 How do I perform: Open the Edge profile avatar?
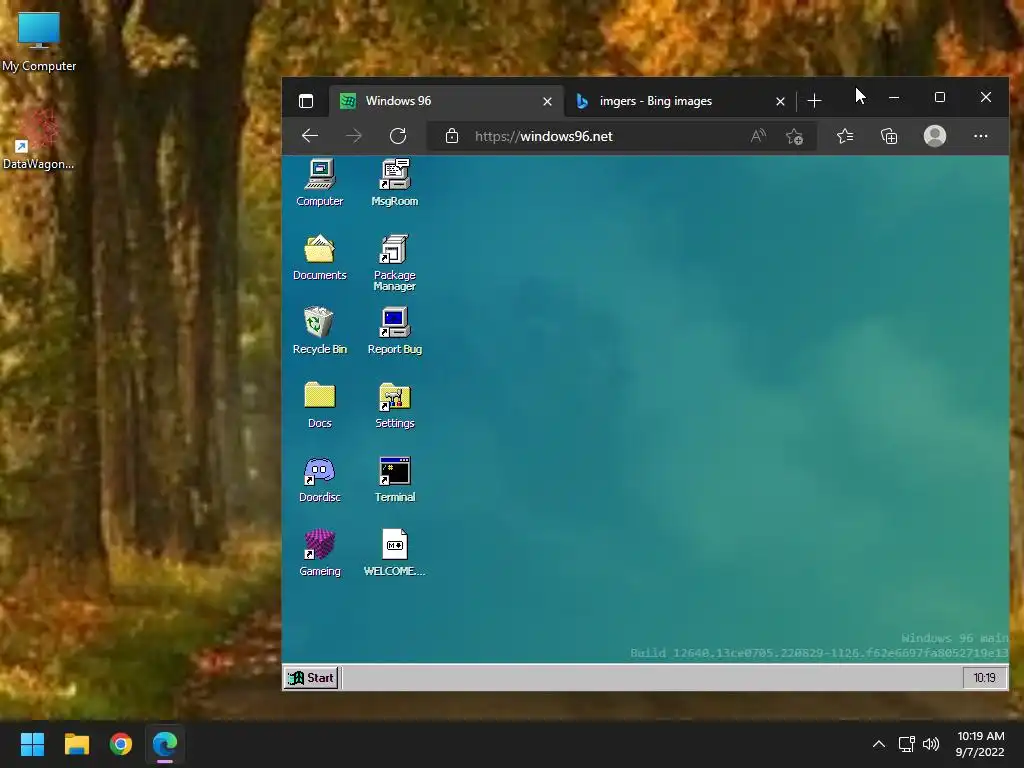tap(935, 136)
